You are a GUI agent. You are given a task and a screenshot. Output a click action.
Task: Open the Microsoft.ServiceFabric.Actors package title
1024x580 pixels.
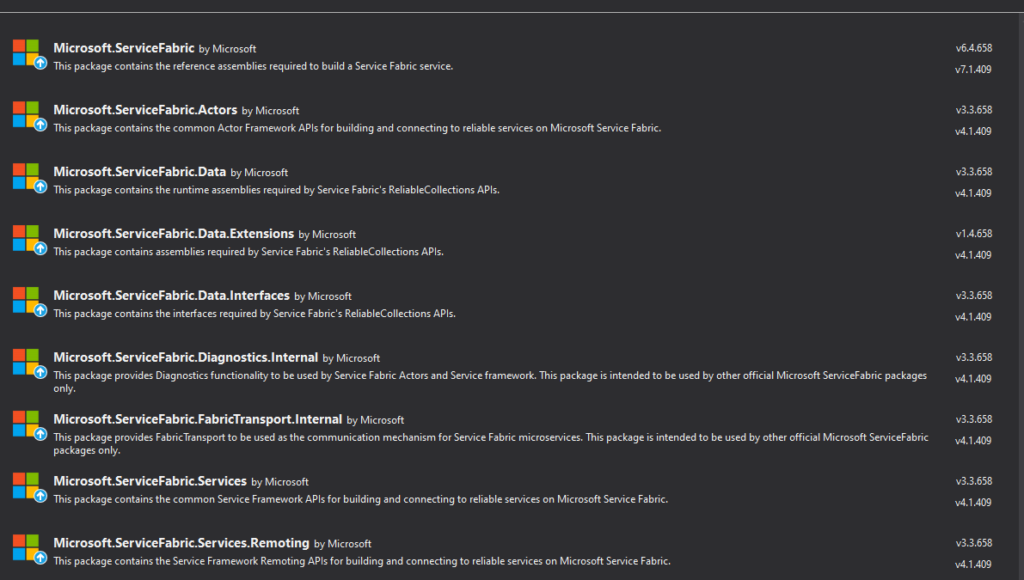pyautogui.click(x=145, y=110)
